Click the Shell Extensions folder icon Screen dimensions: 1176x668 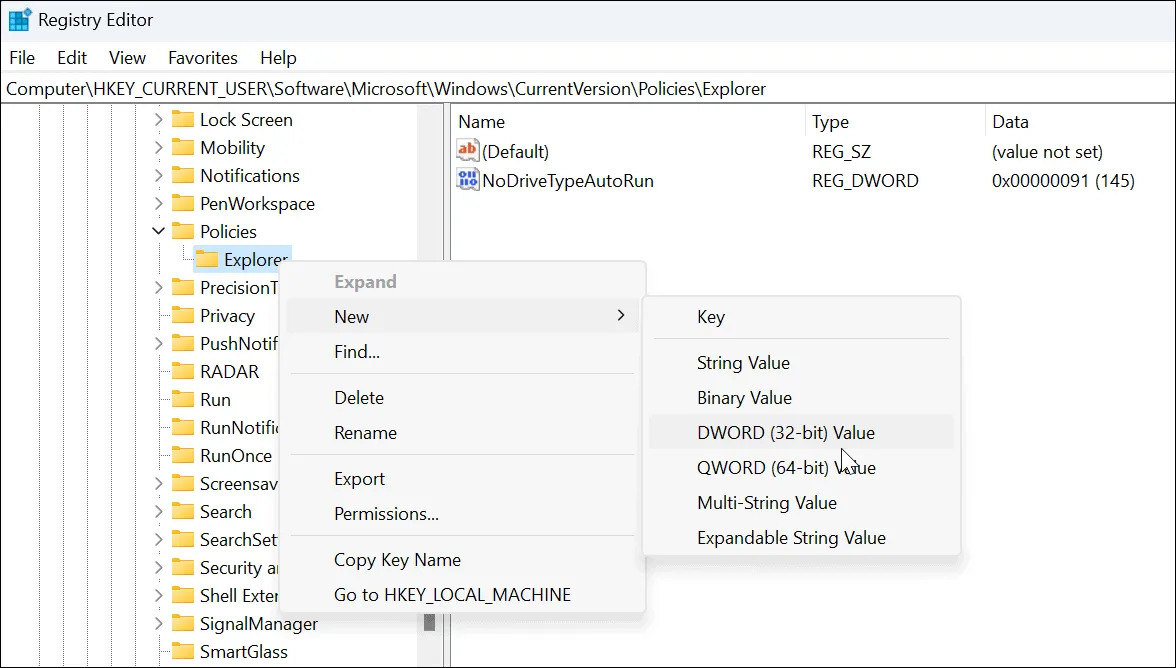183,595
